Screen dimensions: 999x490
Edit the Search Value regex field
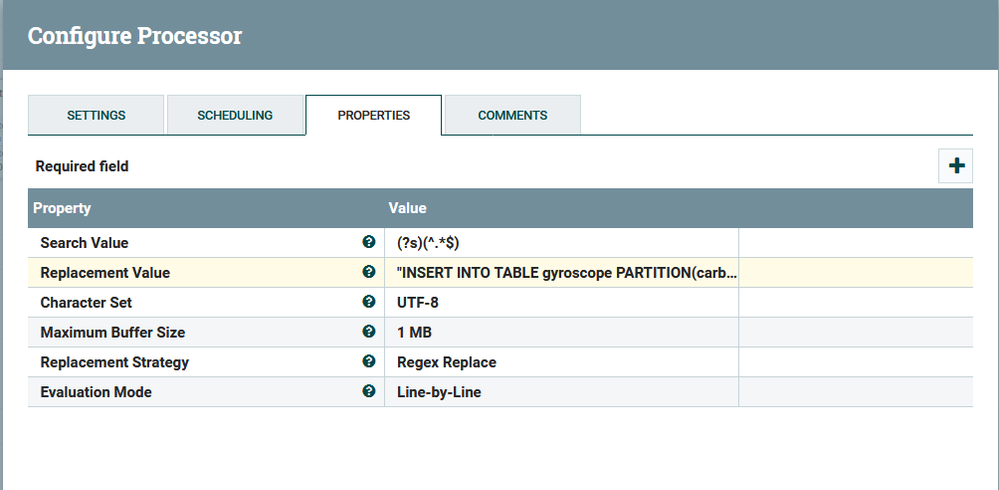coord(560,243)
